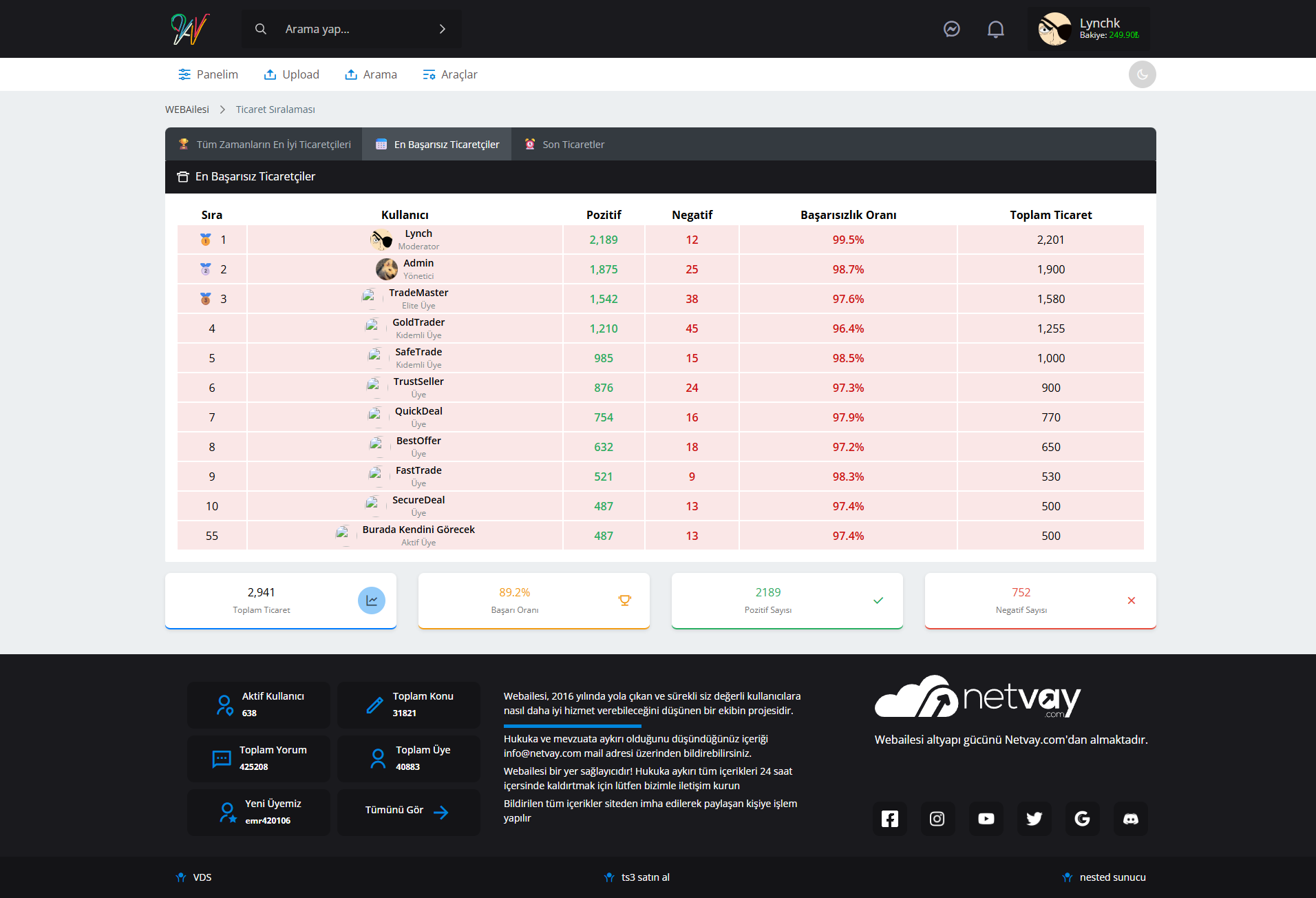
Task: Click the trophy icon on Başarı Oranı card
Action: [x=625, y=601]
